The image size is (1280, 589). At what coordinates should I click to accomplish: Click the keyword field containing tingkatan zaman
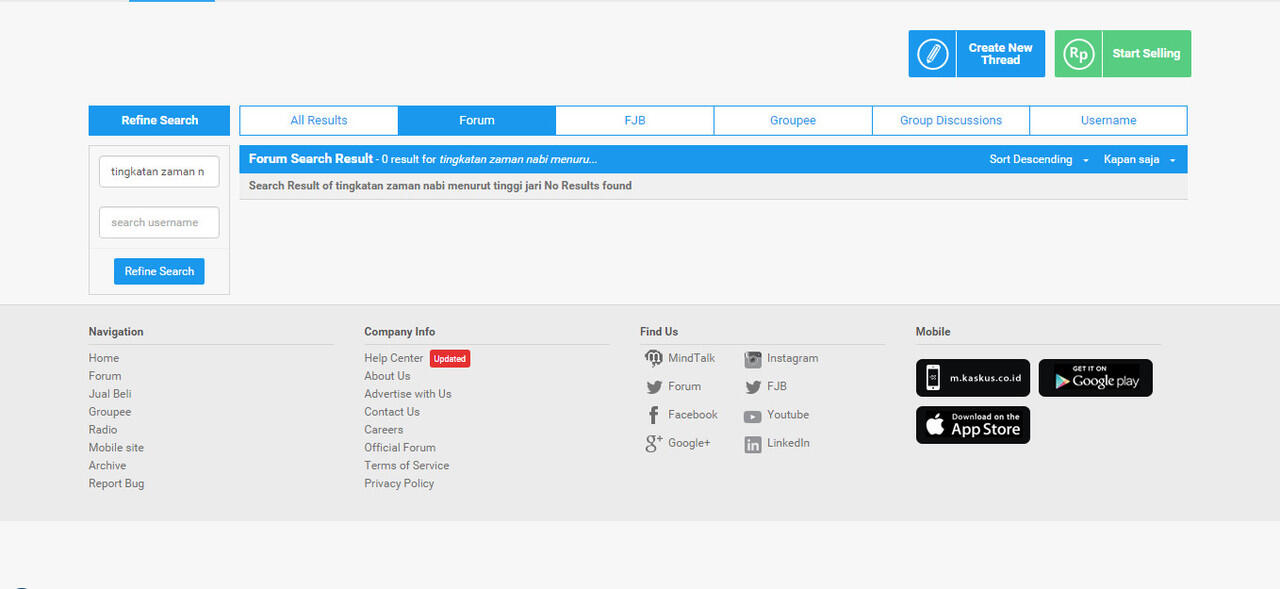[x=159, y=171]
